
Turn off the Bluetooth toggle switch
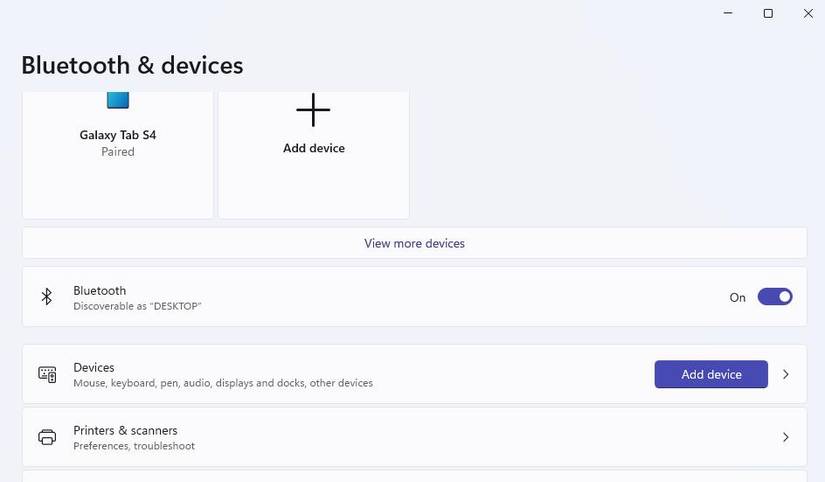point(775,297)
